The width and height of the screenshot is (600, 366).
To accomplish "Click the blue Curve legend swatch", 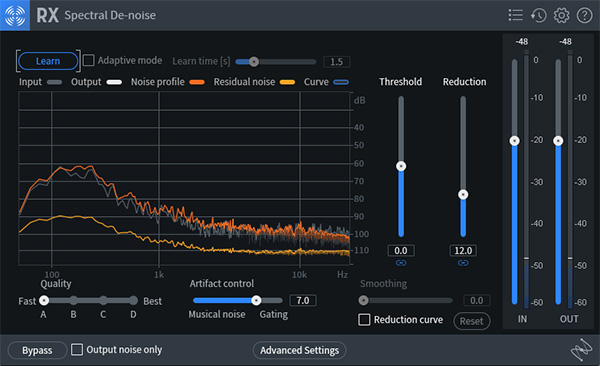I will pos(341,82).
